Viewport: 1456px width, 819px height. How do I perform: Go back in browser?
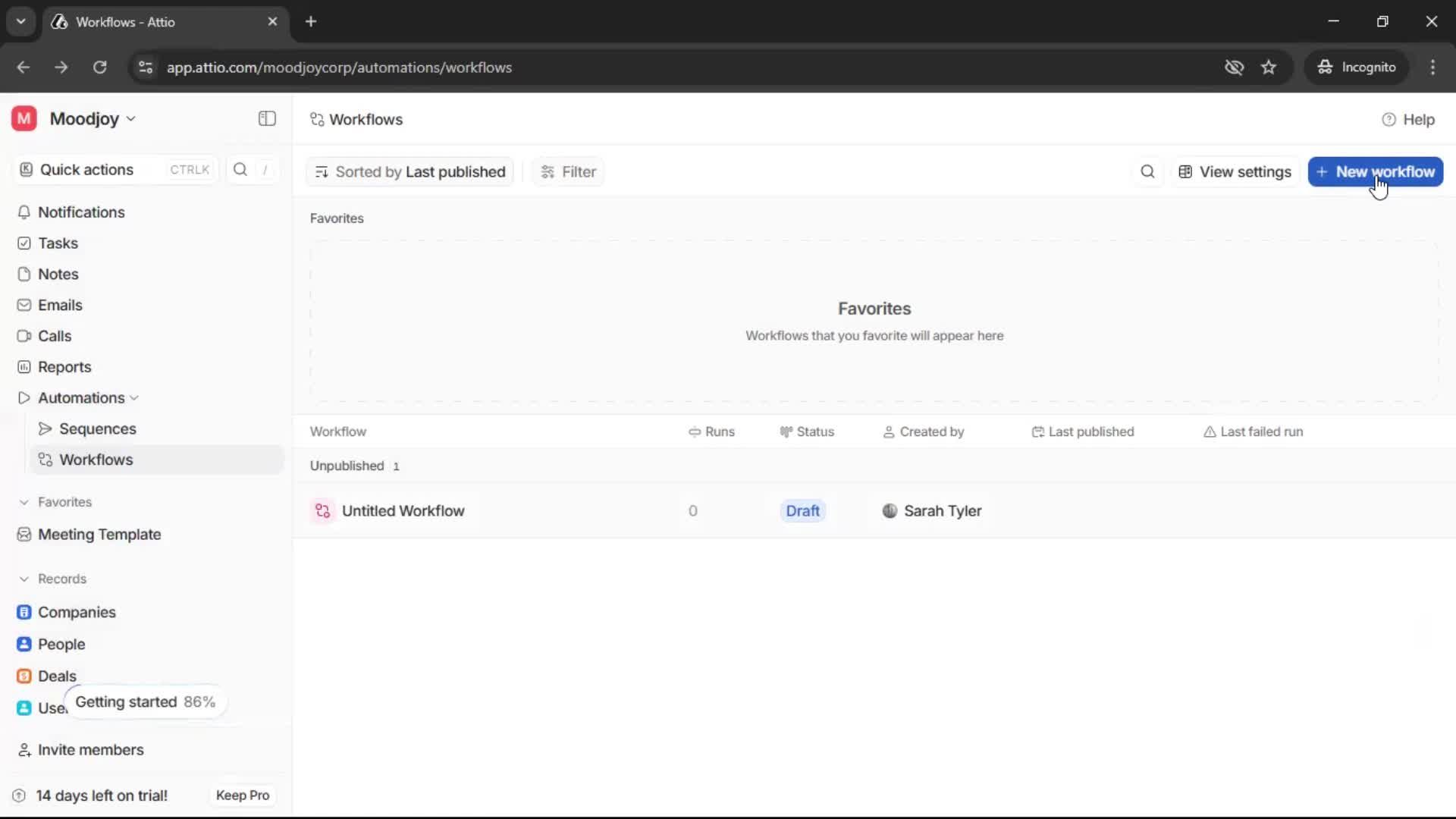click(x=23, y=67)
